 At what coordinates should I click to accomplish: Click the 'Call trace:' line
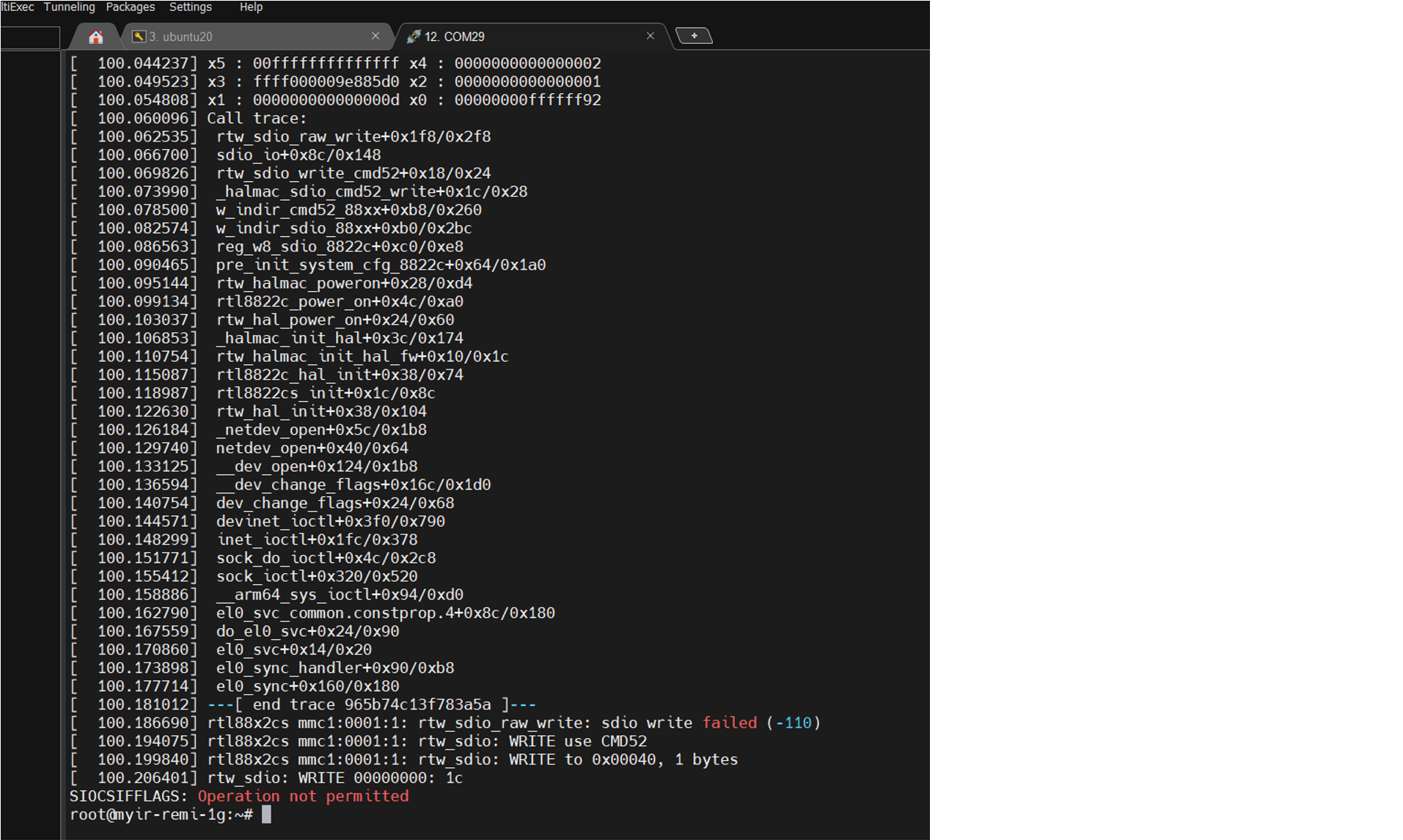[x=188, y=119]
